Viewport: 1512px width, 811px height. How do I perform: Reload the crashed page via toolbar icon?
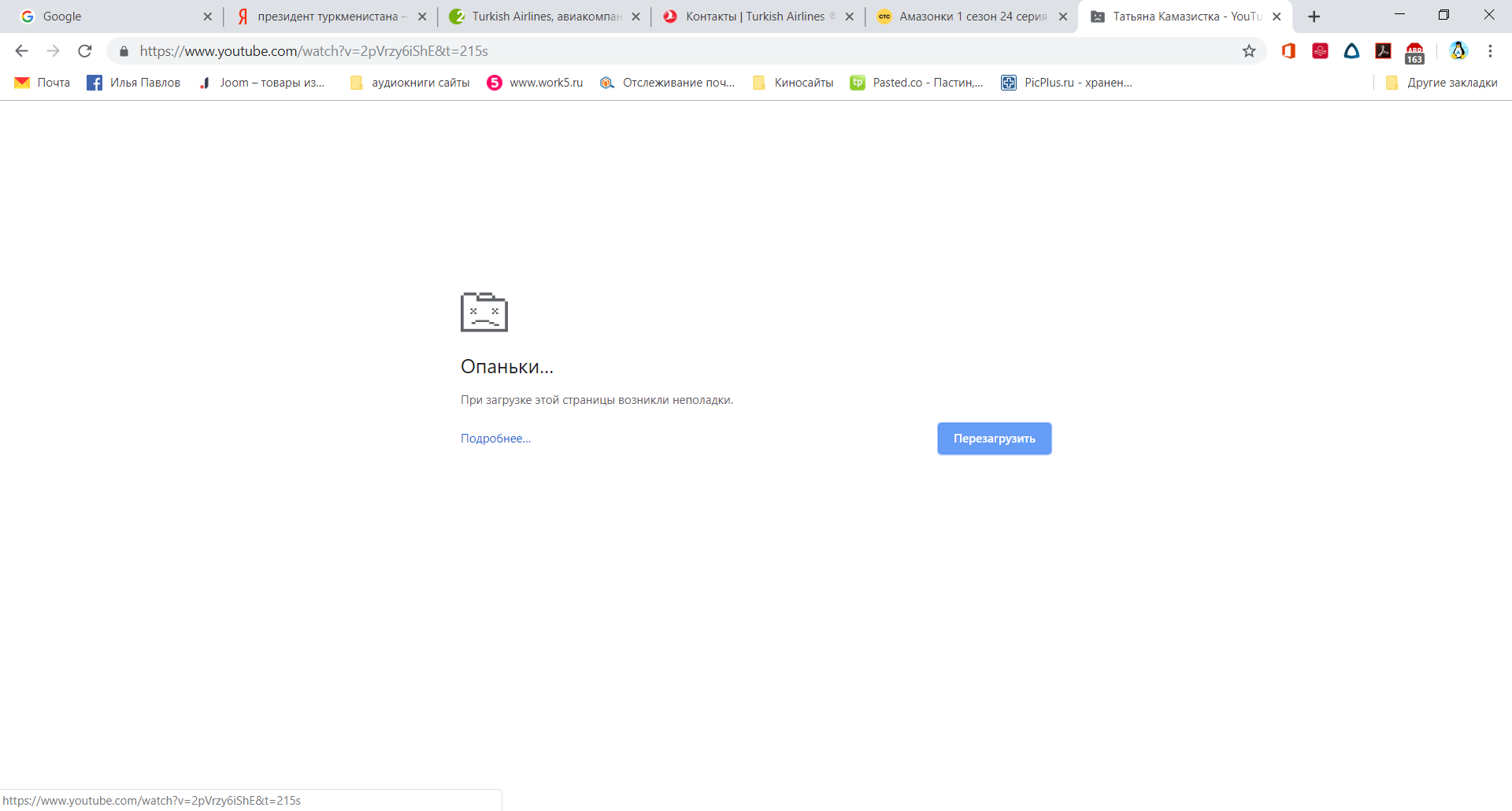coord(85,51)
